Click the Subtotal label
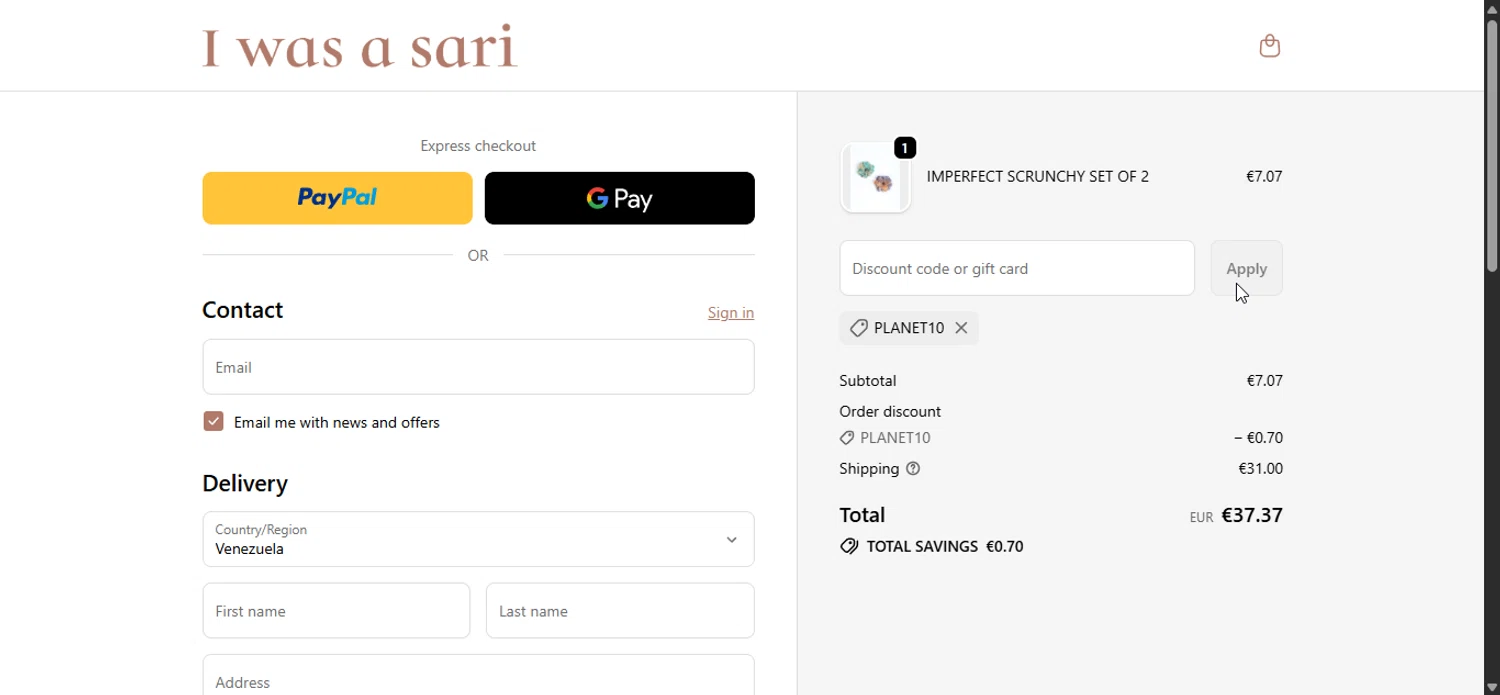1500x695 pixels. (868, 381)
